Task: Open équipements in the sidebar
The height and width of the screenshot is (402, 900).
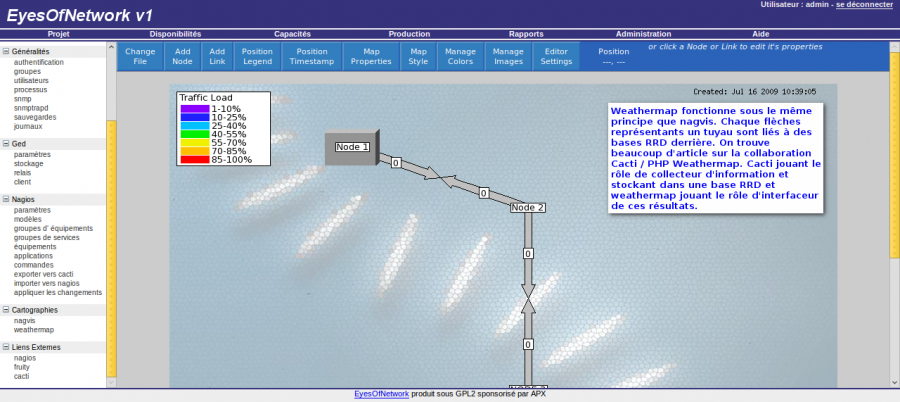Action: pyautogui.click(x=35, y=247)
